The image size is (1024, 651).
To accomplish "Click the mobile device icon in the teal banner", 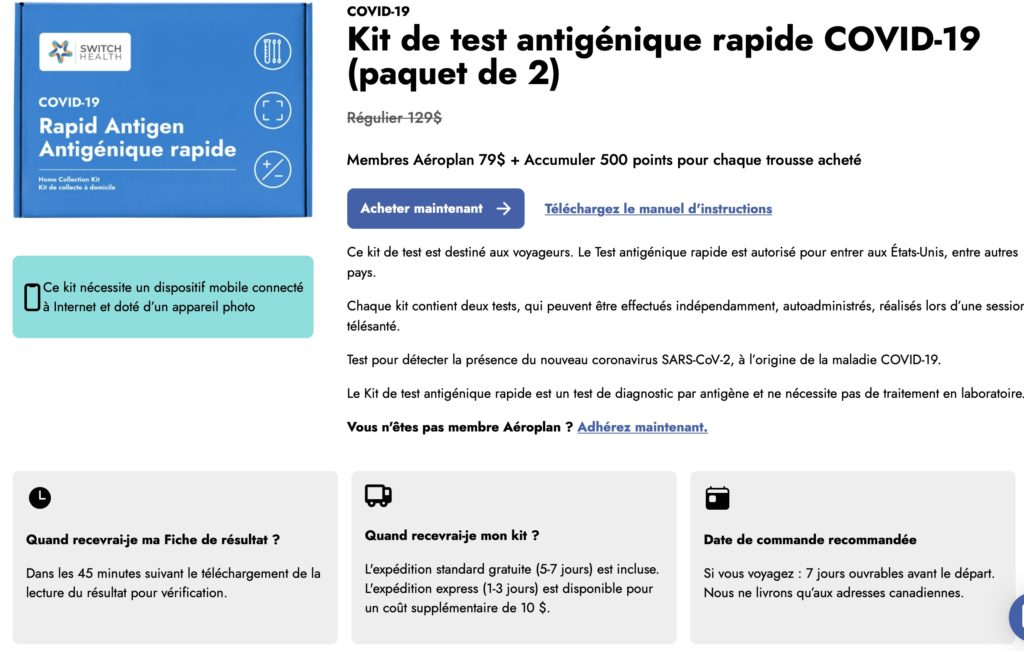I will coord(34,296).
